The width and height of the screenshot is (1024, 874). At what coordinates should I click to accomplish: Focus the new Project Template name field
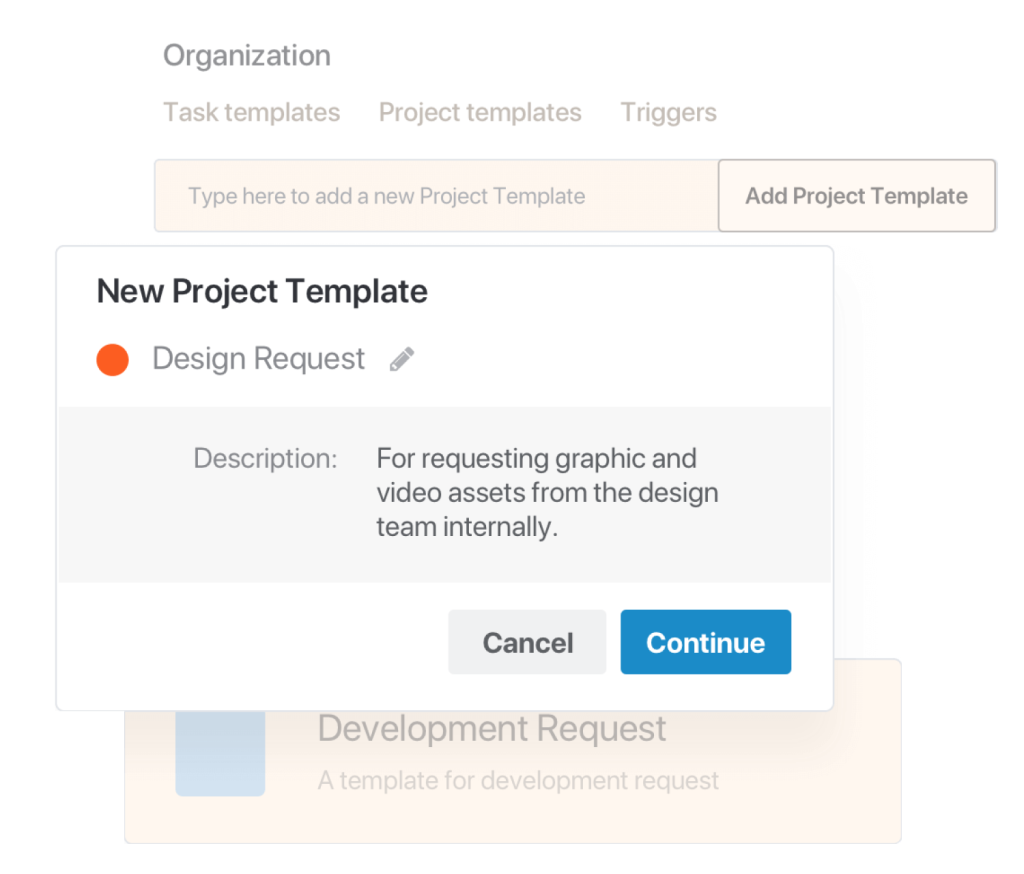[436, 196]
